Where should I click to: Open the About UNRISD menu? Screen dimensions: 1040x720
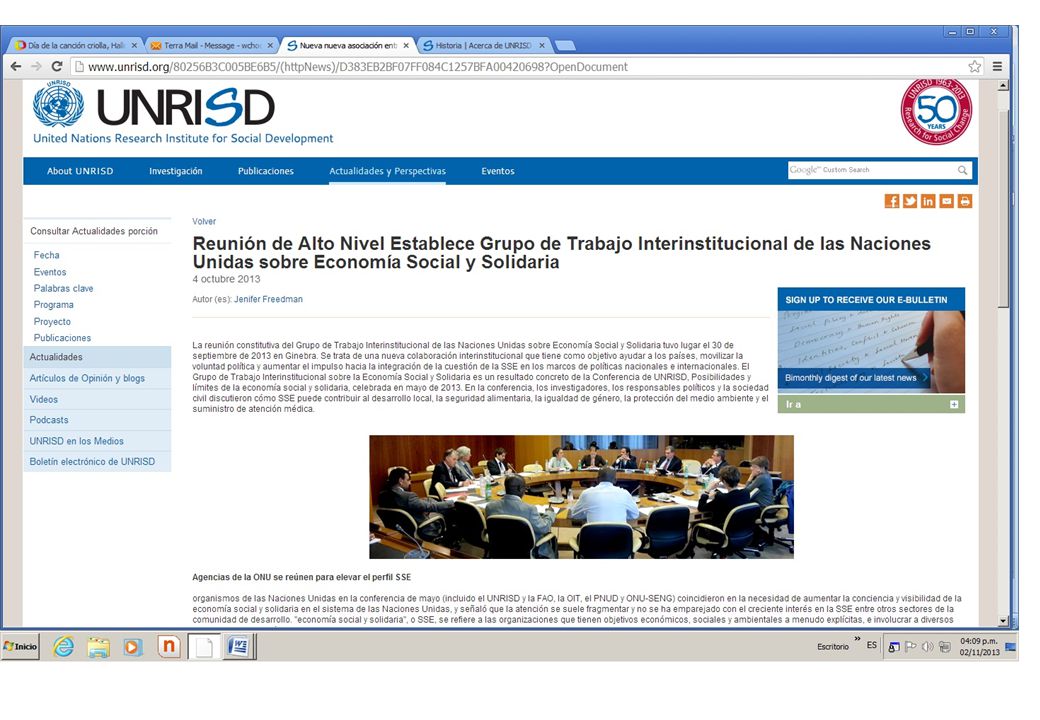click(x=80, y=171)
